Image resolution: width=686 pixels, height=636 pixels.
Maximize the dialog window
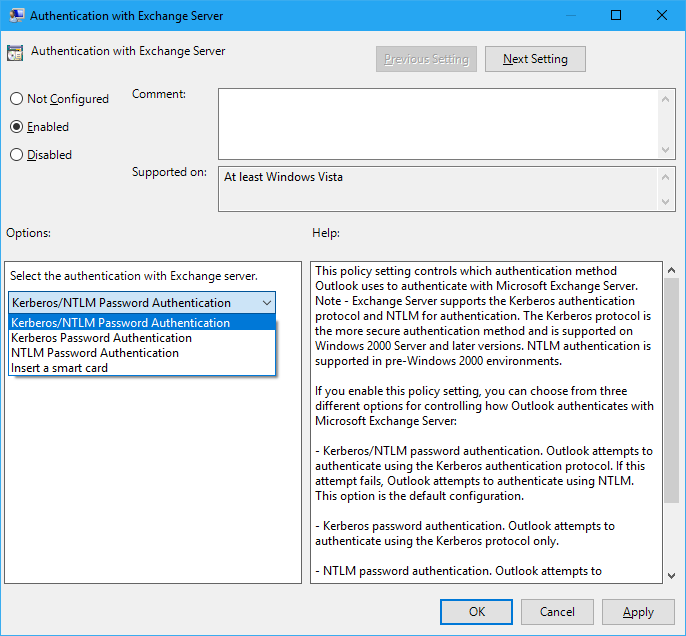[616, 15]
